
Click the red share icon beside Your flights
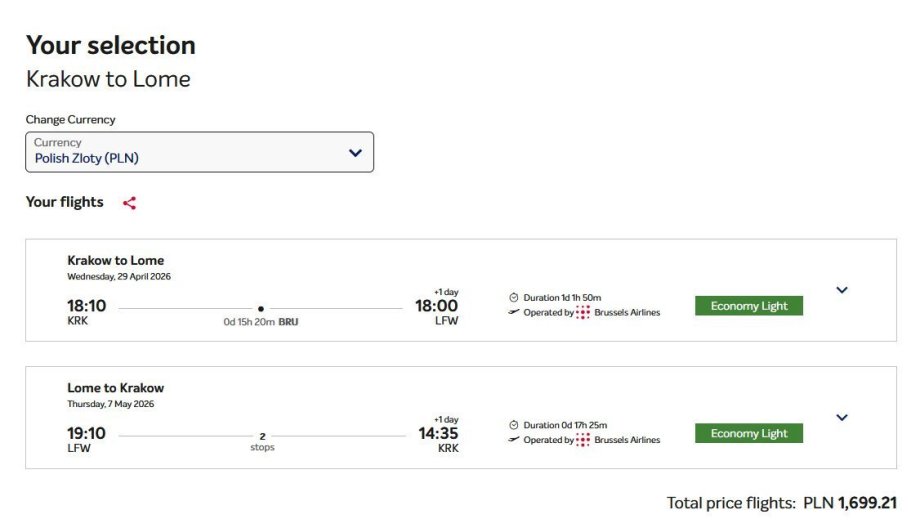tap(129, 203)
